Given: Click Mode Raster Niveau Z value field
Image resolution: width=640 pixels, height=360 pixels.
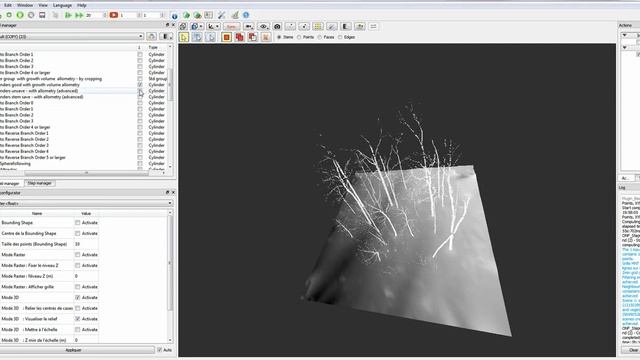Looking at the screenshot, I should pos(86,276).
